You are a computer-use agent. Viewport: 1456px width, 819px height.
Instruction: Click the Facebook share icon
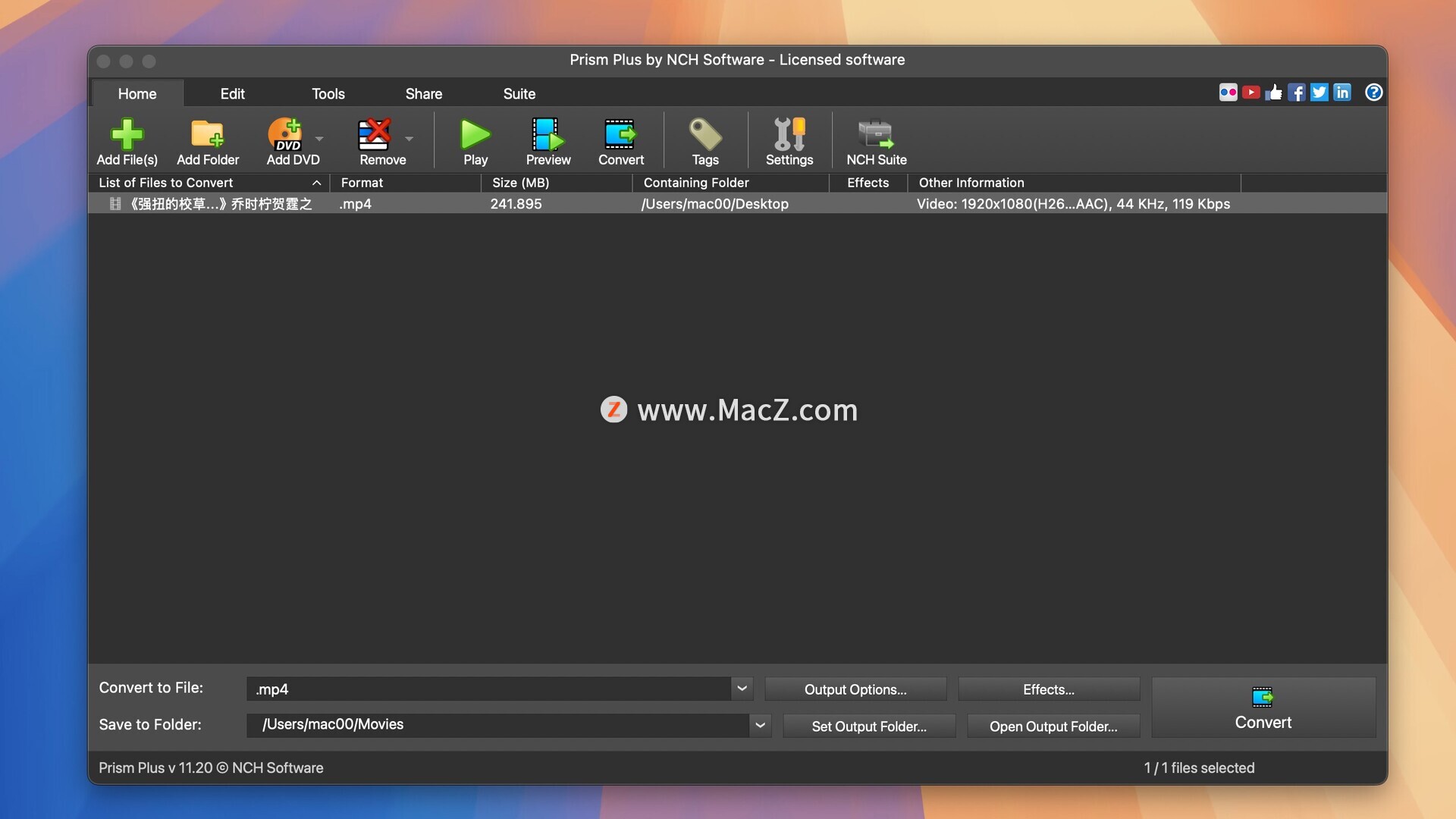click(1297, 93)
